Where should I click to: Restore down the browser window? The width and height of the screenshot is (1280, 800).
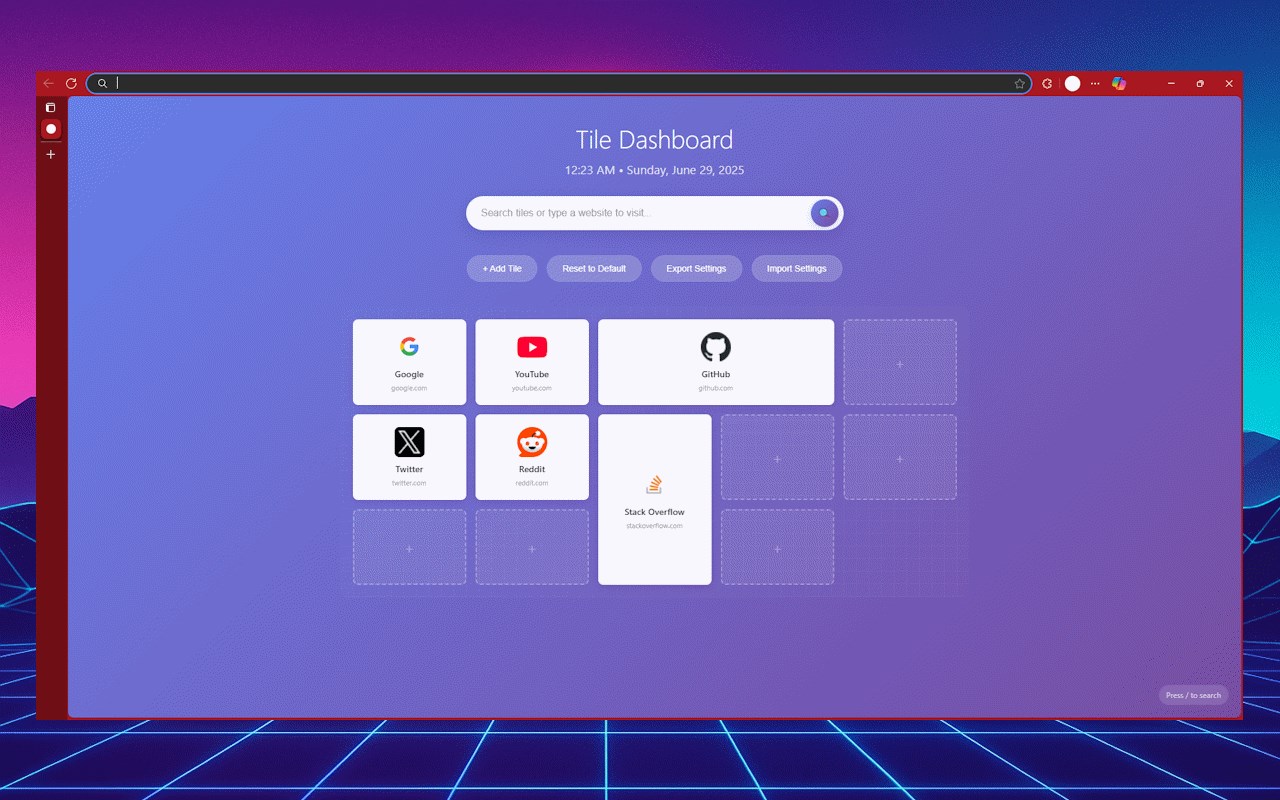1200,84
